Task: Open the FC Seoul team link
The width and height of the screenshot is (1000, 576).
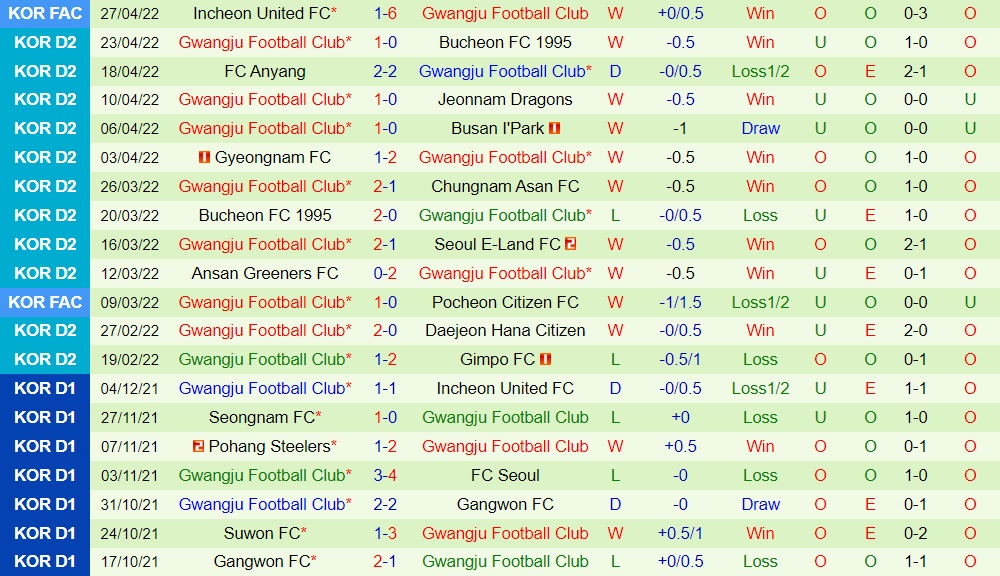Action: pyautogui.click(x=505, y=476)
